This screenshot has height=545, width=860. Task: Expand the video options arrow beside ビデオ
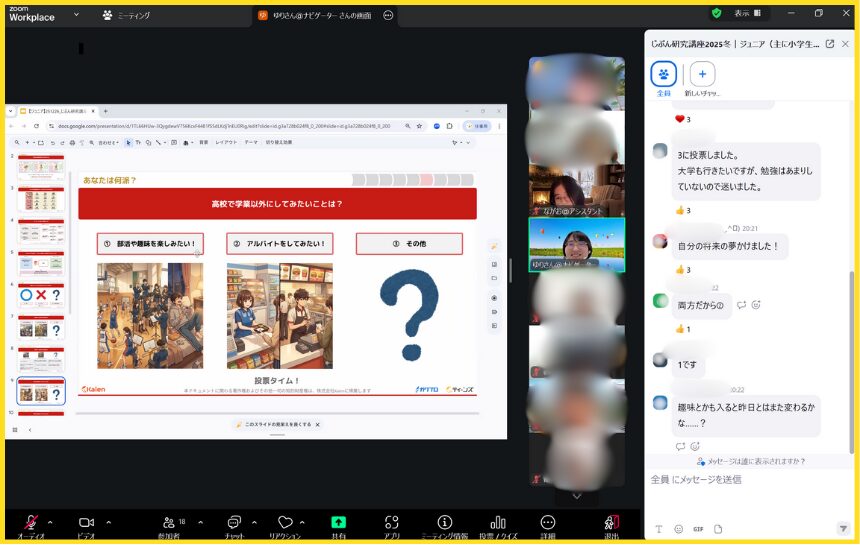108,522
